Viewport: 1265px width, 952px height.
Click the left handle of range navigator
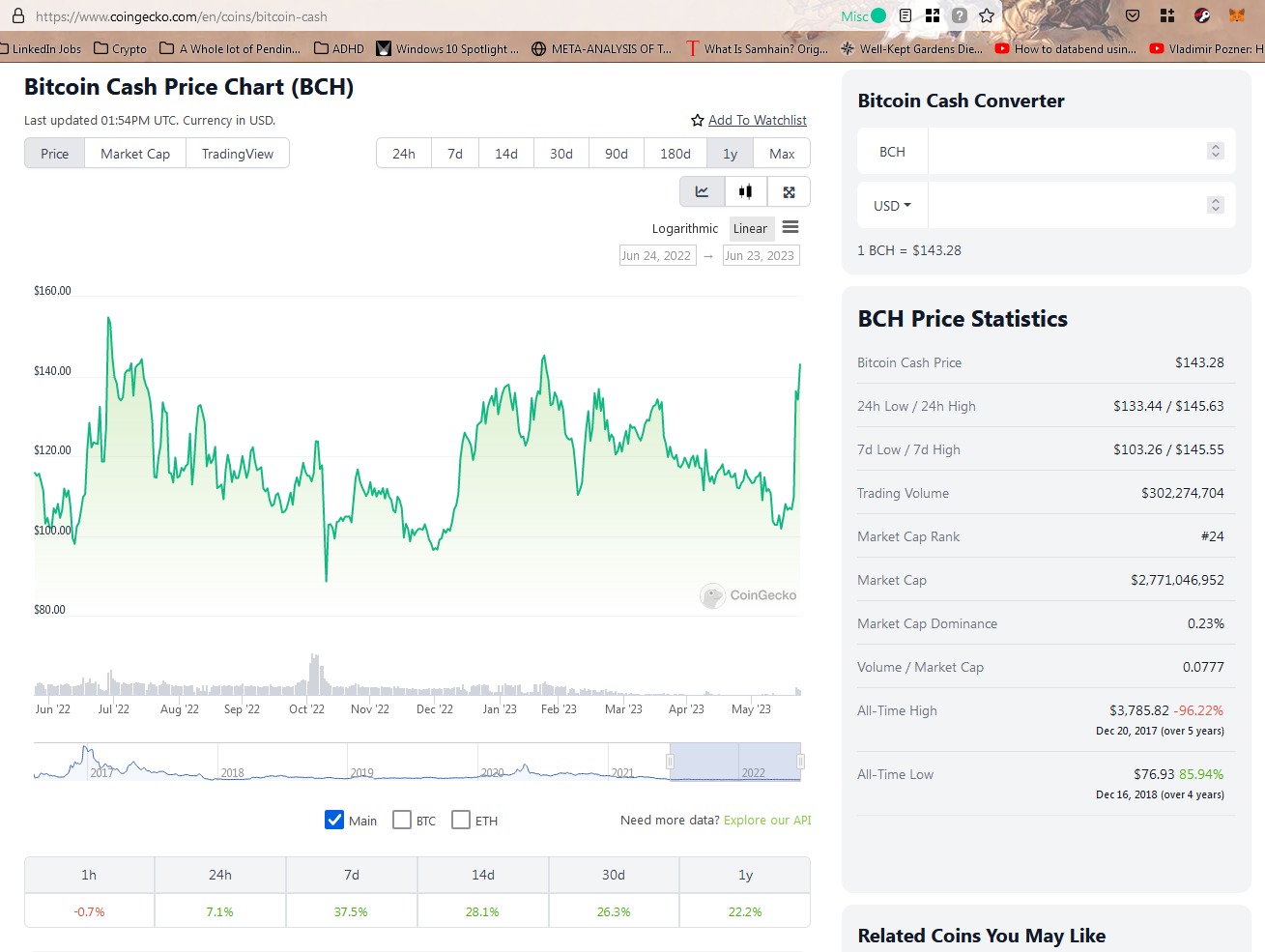pos(670,762)
